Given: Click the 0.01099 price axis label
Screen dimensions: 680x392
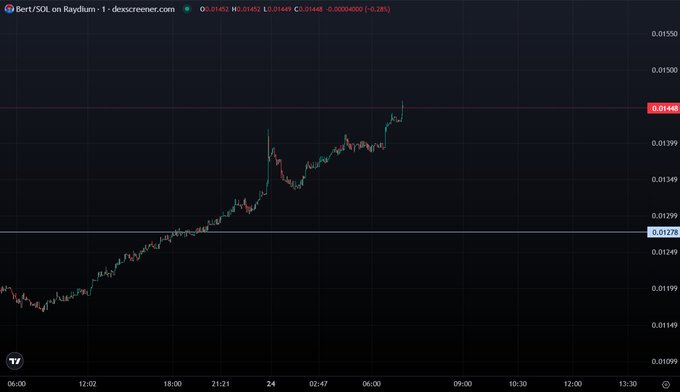Looking at the screenshot, I should [x=664, y=361].
